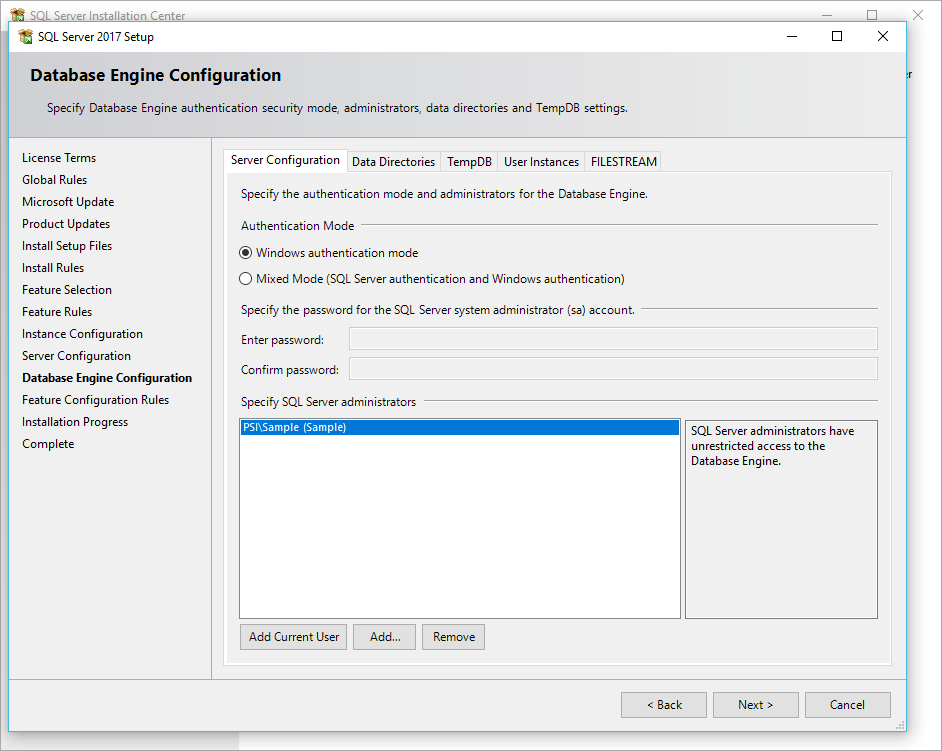Viewport: 942px width, 751px height.
Task: Click Feature Selection step in sidebar
Action: click(67, 290)
